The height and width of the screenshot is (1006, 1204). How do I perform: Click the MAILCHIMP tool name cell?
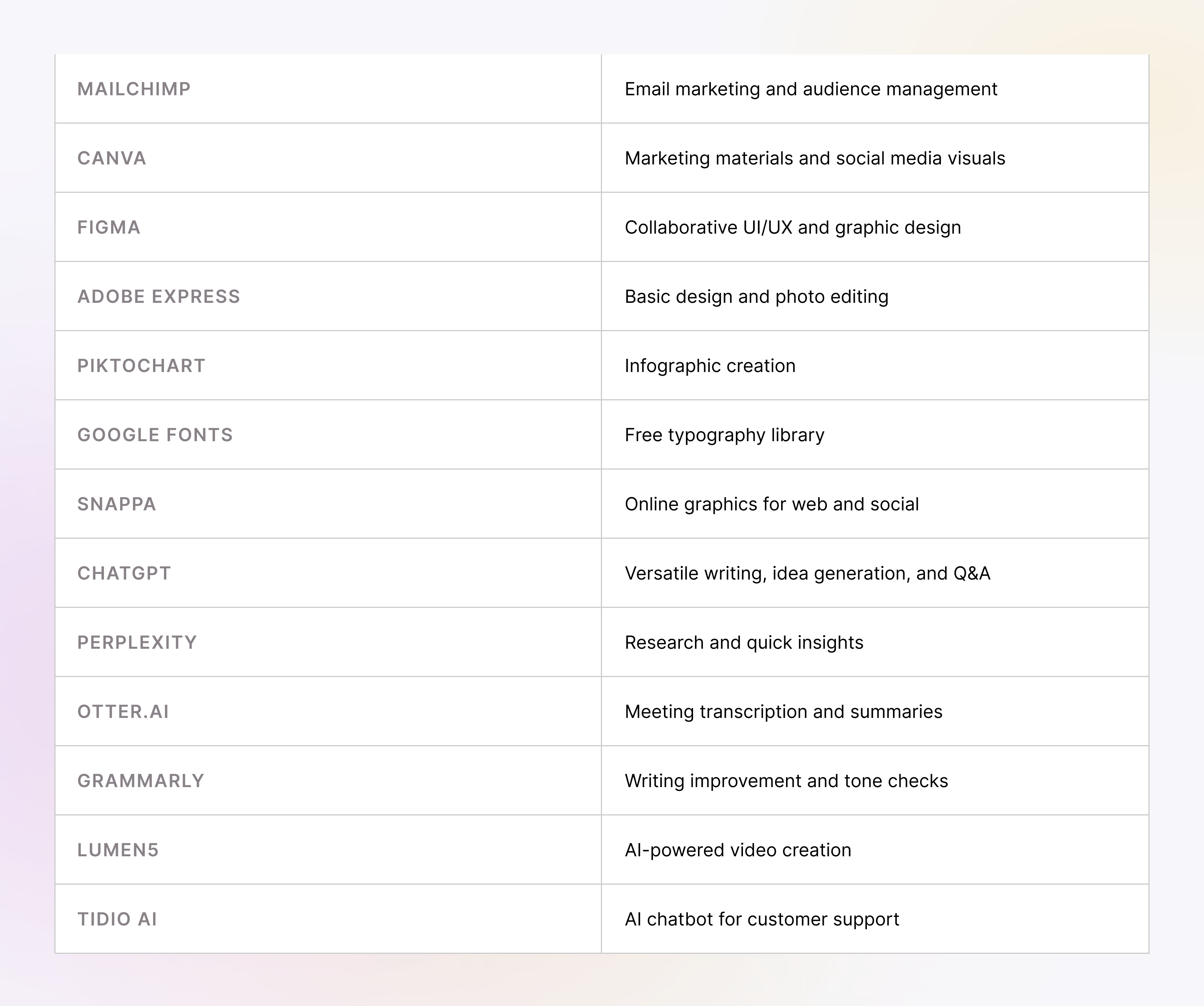point(328,89)
